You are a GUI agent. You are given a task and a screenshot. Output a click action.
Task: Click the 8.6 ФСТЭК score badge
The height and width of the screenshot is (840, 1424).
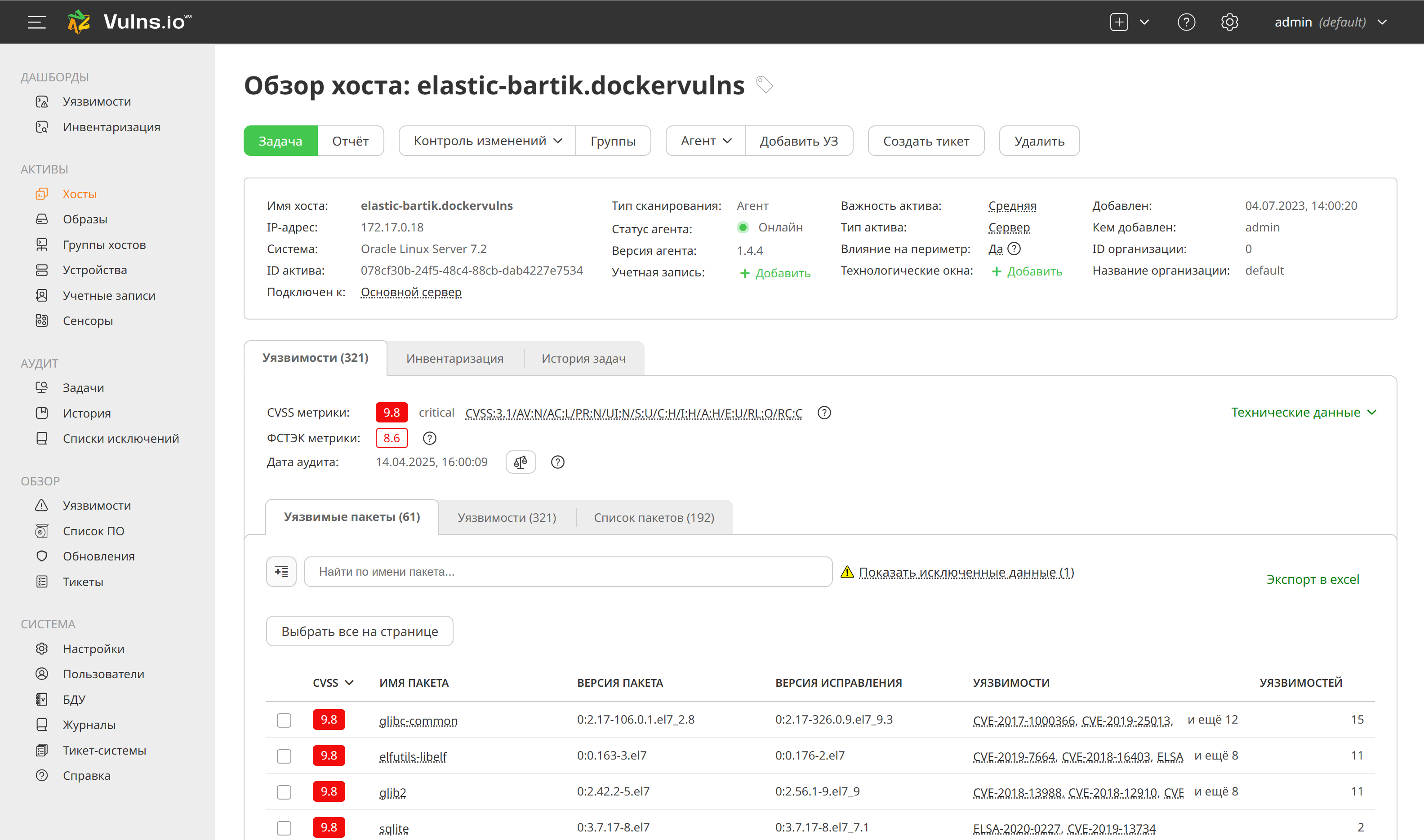click(x=391, y=438)
